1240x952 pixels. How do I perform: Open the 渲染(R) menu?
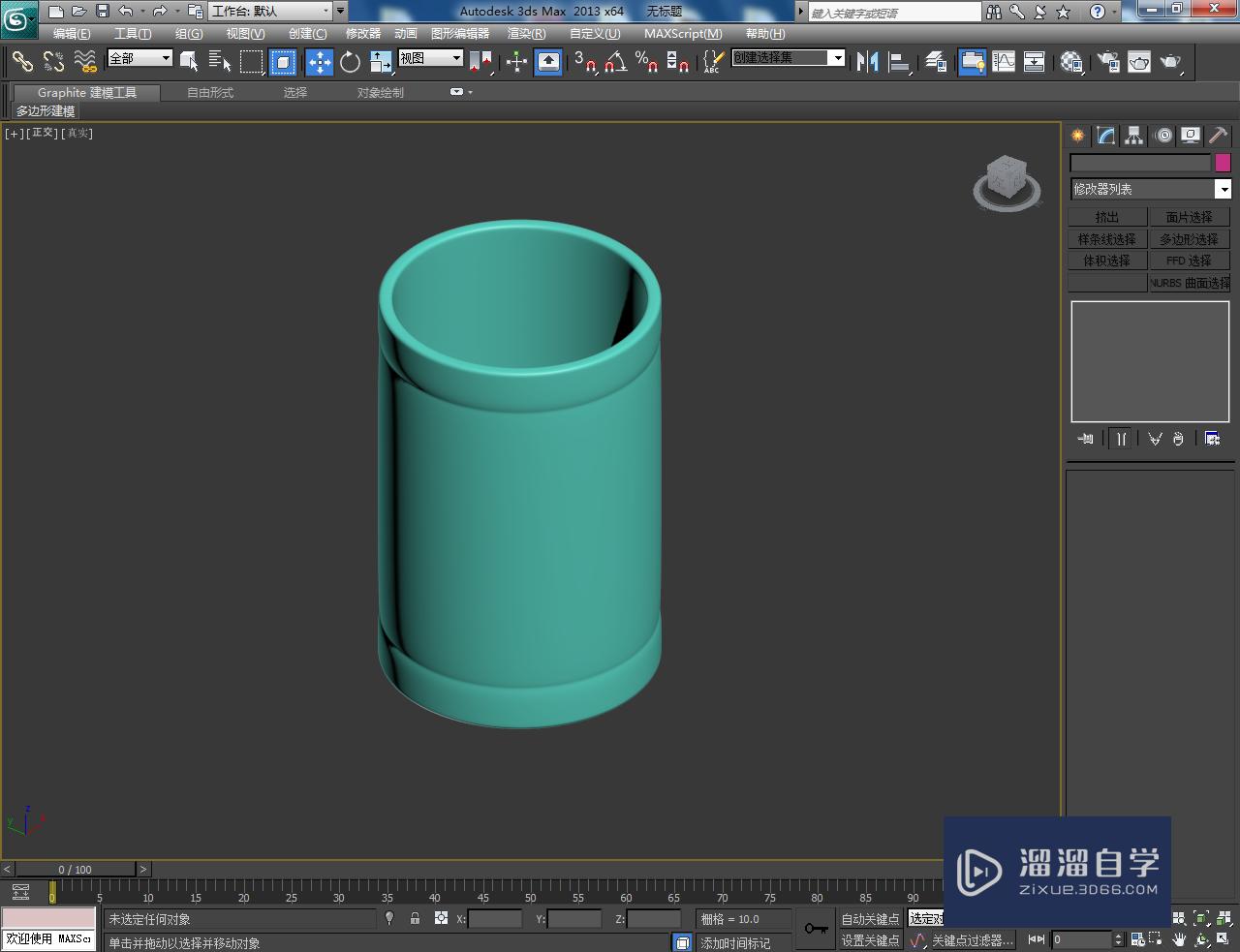[x=527, y=33]
